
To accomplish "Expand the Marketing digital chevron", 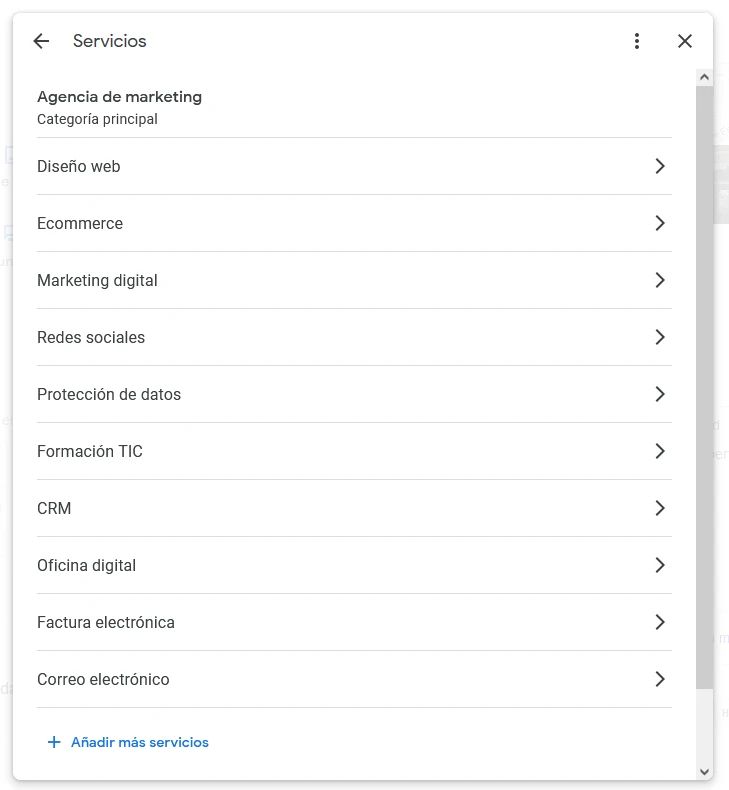I will (660, 280).
